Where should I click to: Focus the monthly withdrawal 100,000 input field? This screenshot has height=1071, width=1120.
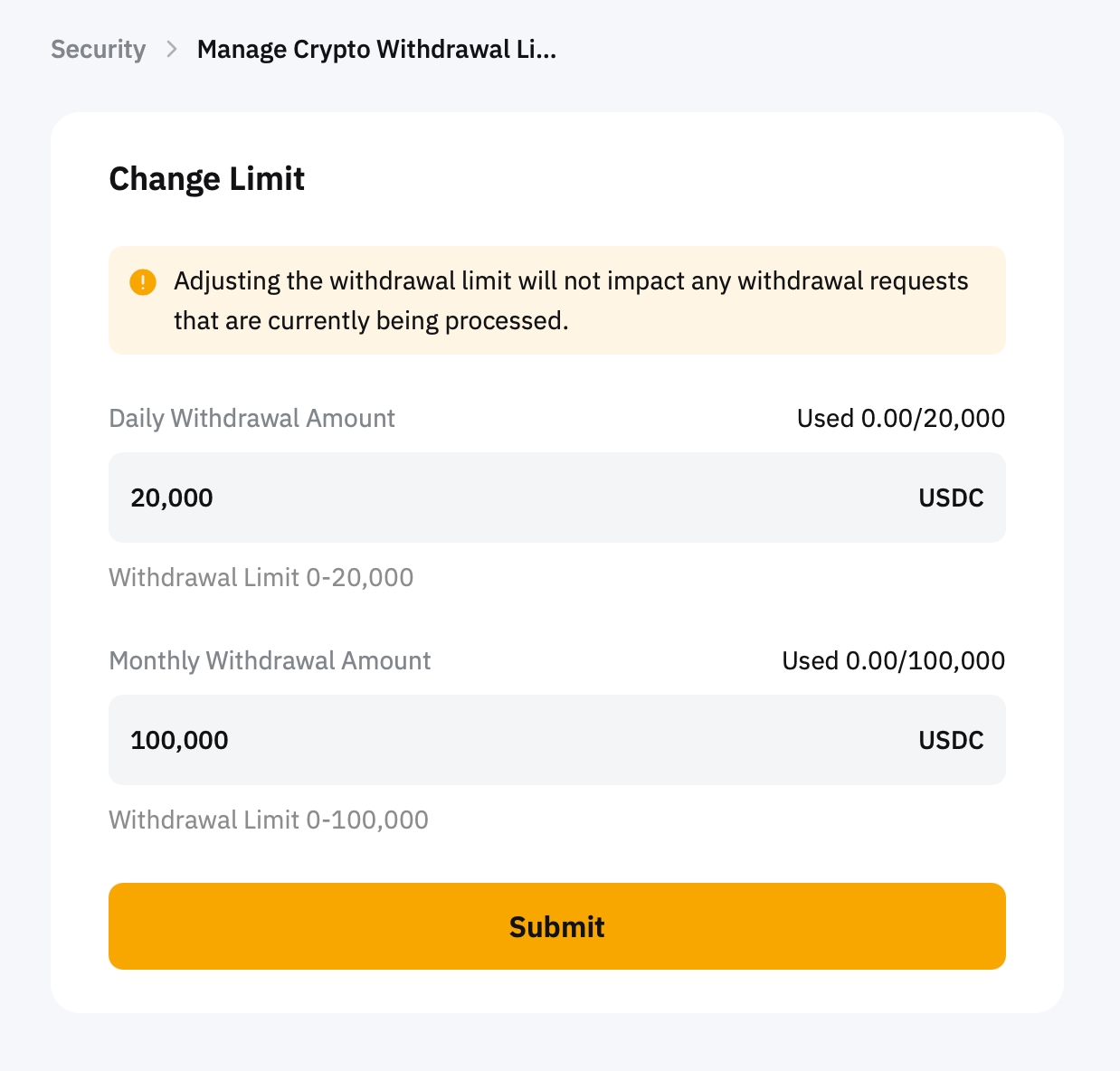tap(543, 740)
